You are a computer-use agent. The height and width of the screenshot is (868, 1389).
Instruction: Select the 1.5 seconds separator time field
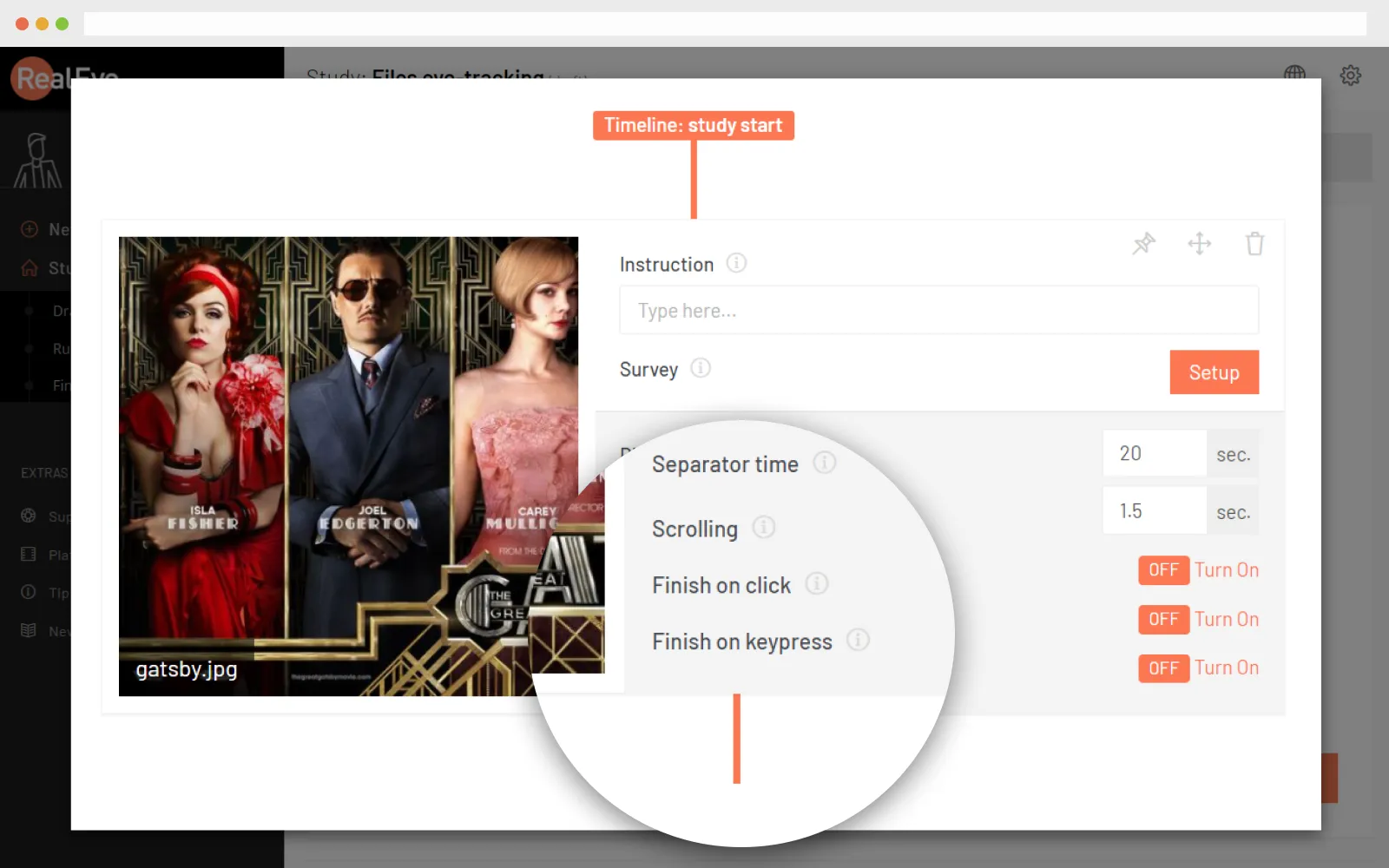click(x=1154, y=511)
